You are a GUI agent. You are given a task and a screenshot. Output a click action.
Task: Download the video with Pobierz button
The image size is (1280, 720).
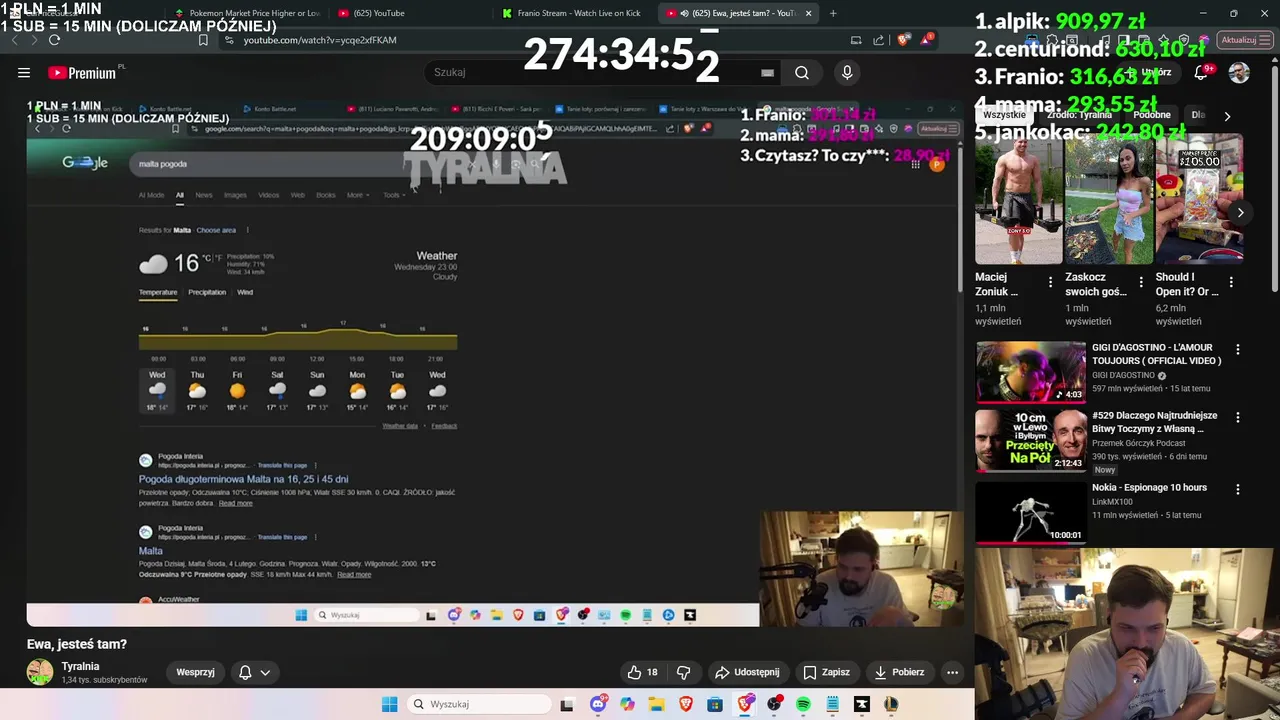pos(898,672)
